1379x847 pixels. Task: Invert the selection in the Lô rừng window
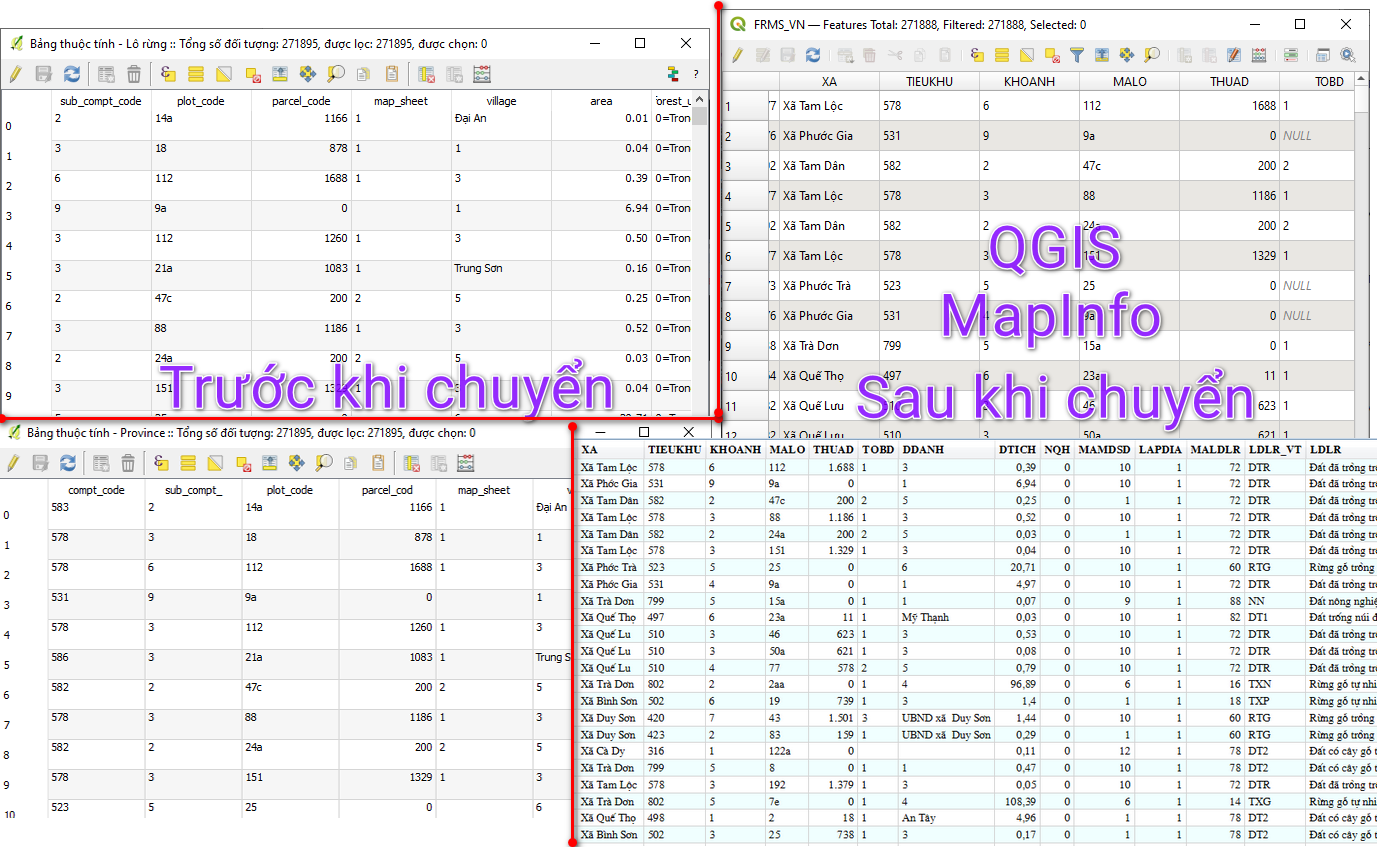[x=224, y=73]
